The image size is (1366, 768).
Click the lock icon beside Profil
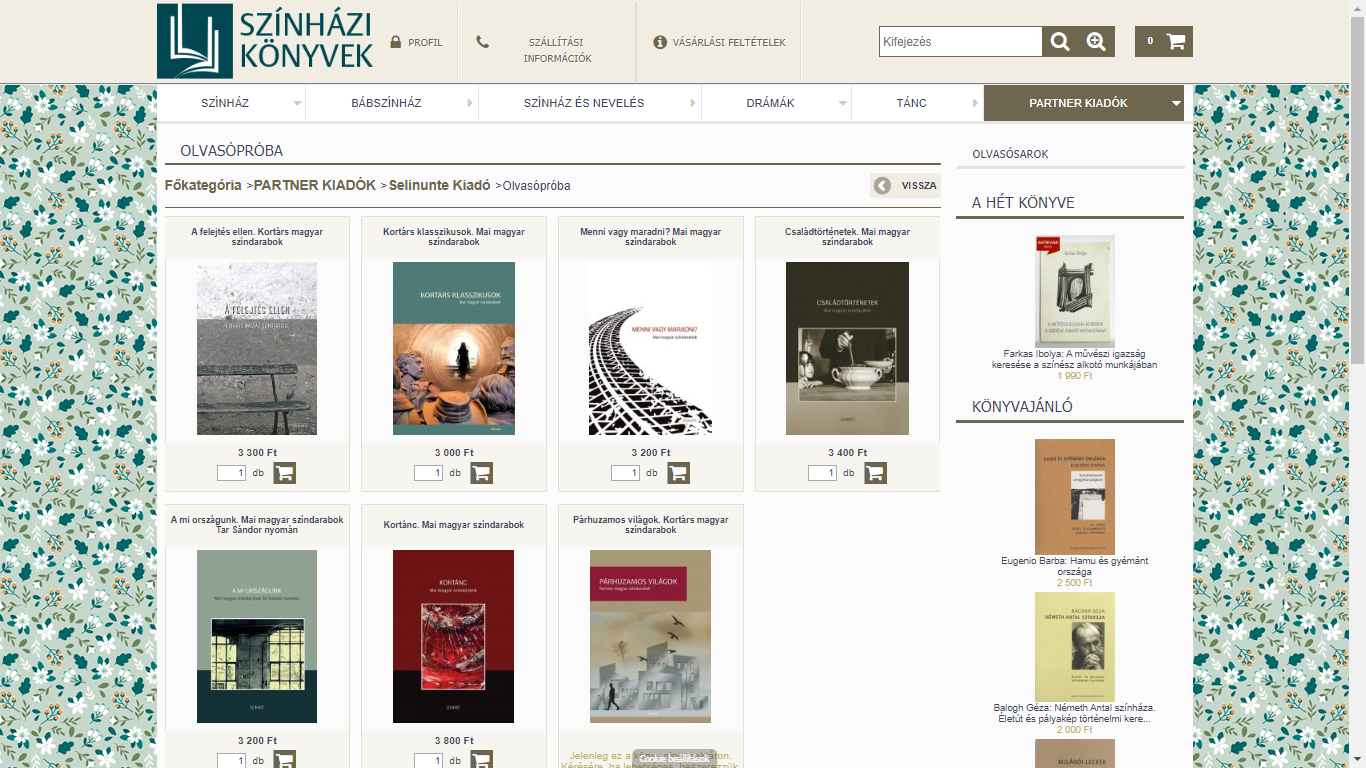[396, 42]
